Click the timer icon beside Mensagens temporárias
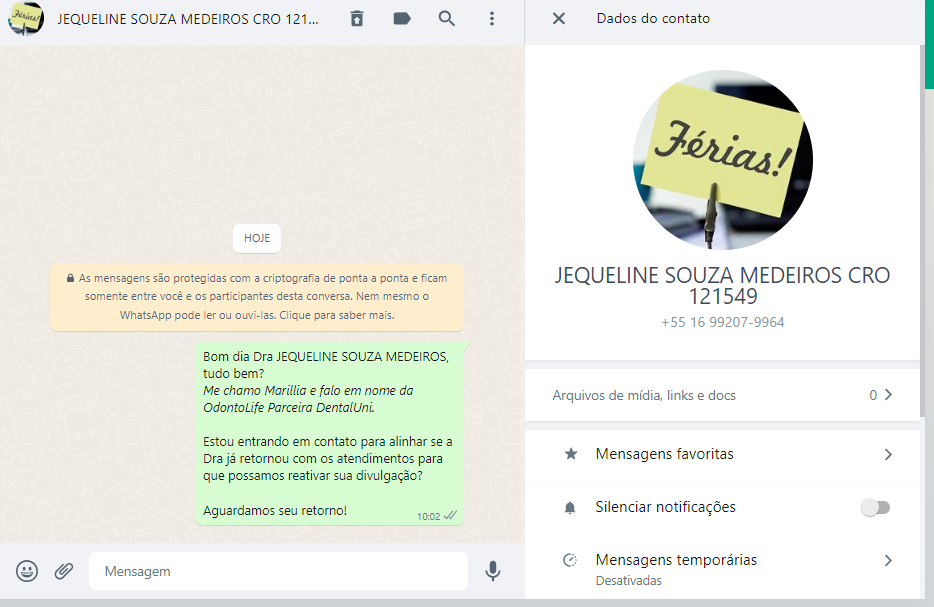 click(x=570, y=560)
